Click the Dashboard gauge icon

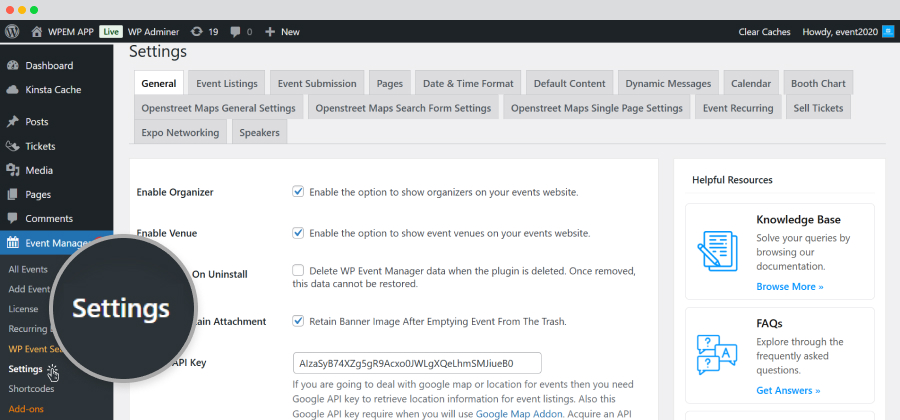click(13, 65)
